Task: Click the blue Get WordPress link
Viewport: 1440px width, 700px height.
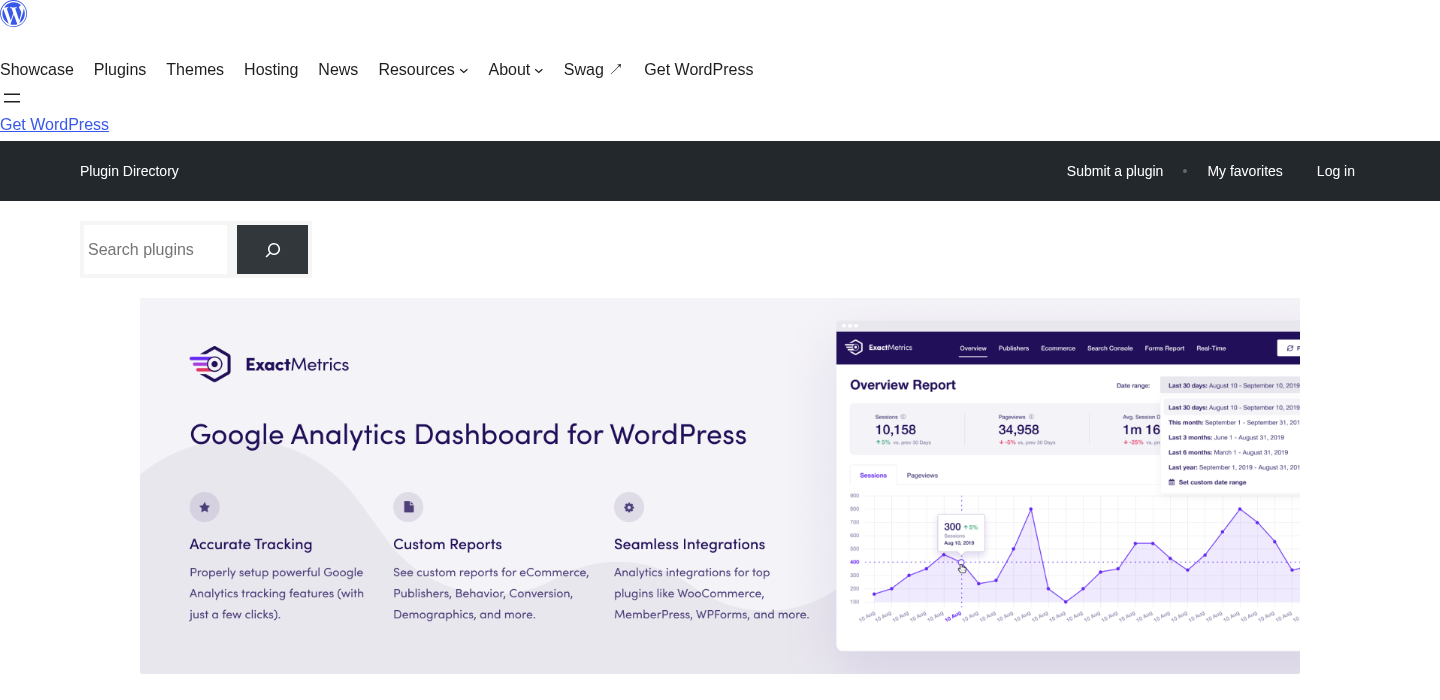Action: pos(54,125)
